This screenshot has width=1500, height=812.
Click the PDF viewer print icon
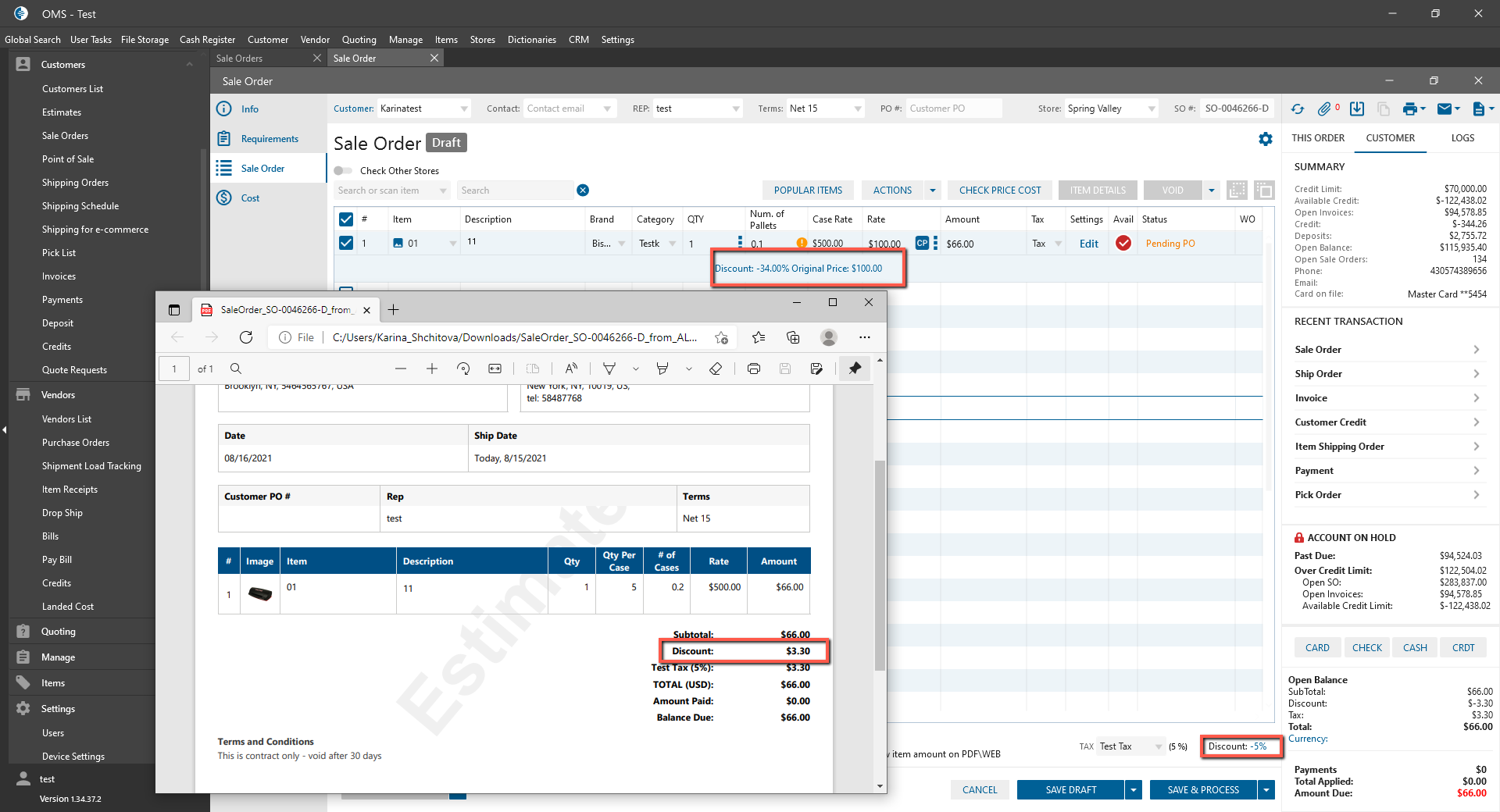753,369
